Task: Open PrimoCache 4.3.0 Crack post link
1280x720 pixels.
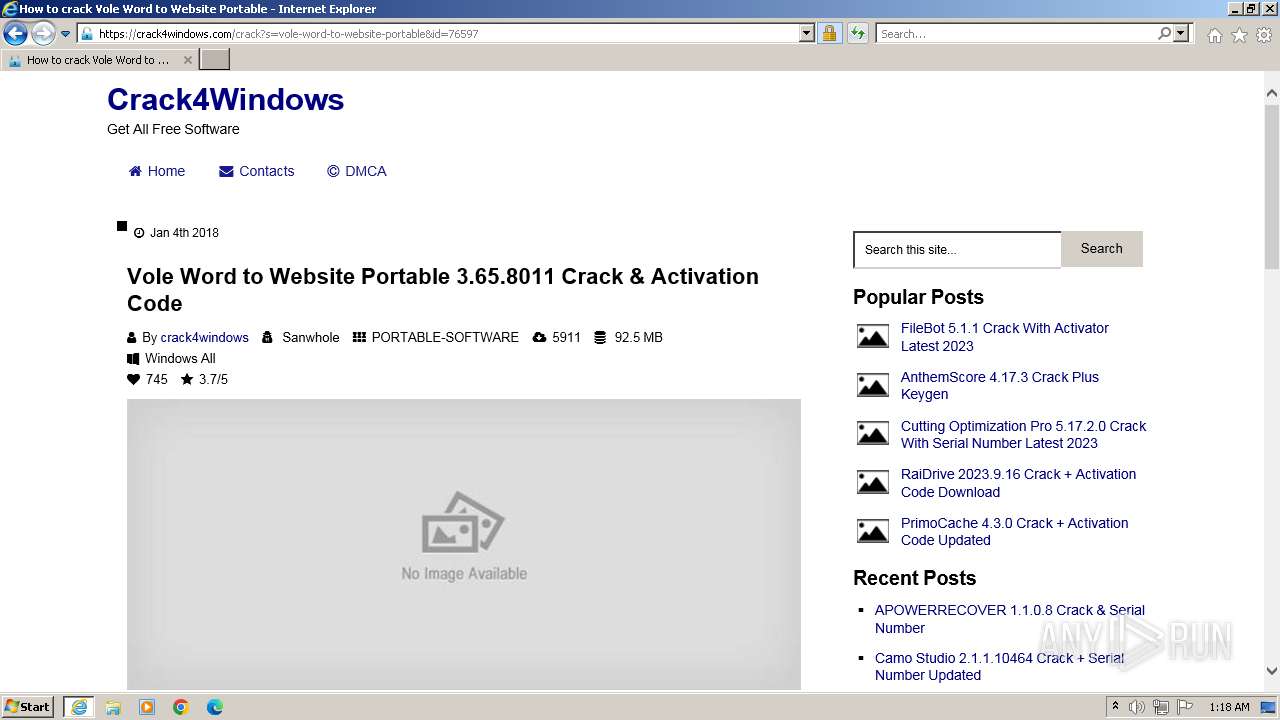Action: tap(1015, 532)
